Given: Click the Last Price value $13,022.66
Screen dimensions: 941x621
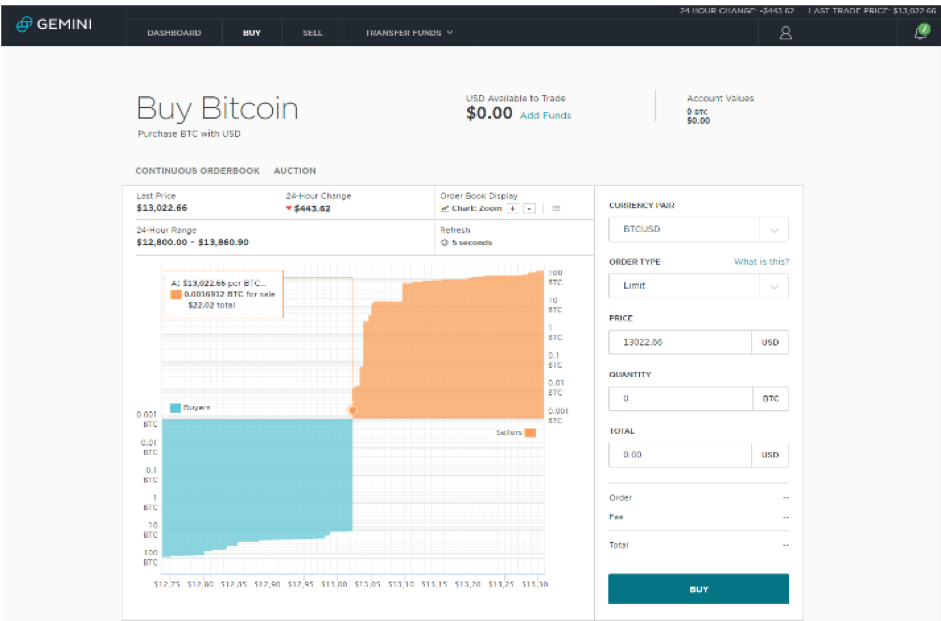Looking at the screenshot, I should click(x=162, y=208).
